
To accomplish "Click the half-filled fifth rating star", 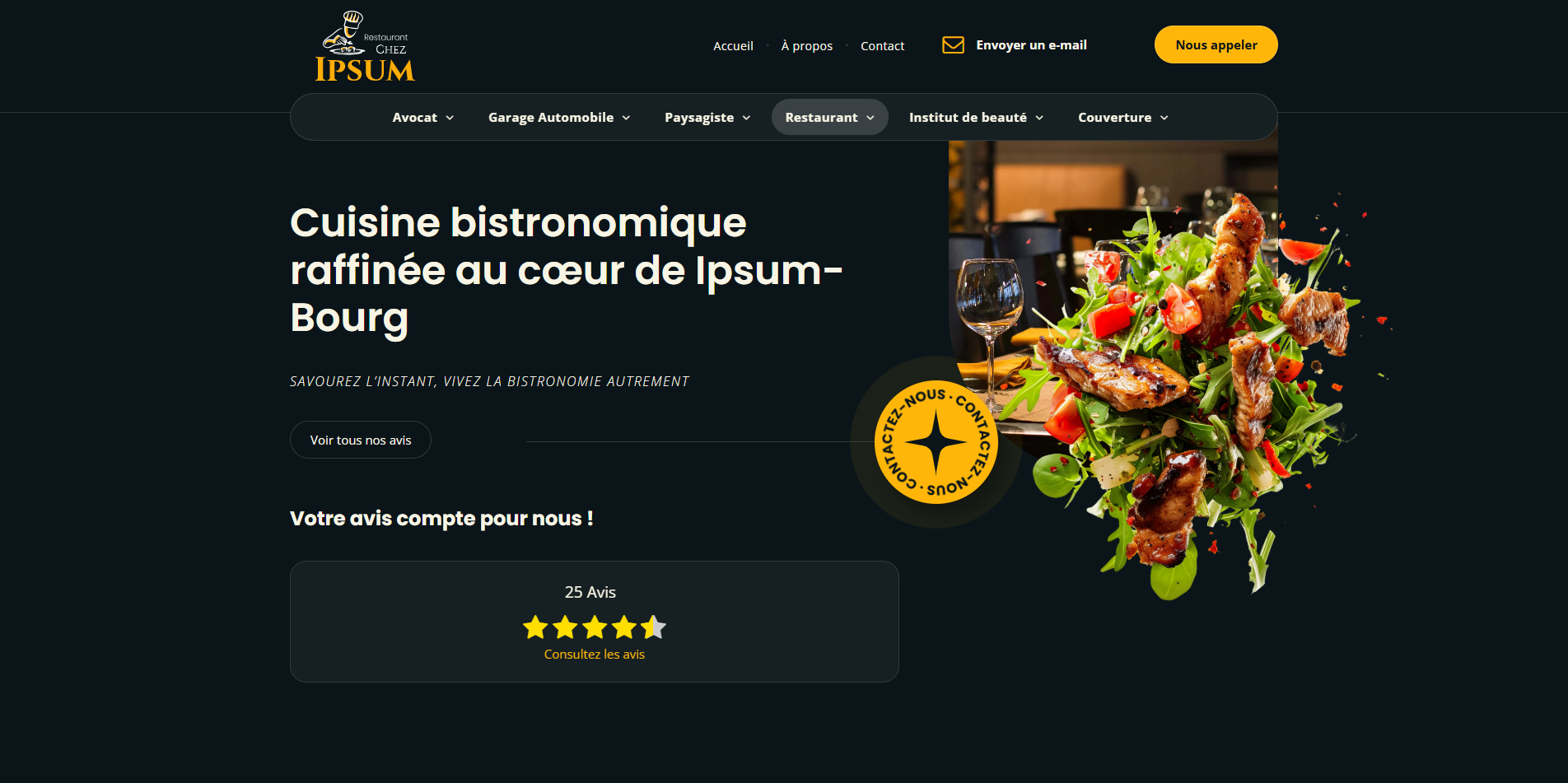I will [x=654, y=627].
